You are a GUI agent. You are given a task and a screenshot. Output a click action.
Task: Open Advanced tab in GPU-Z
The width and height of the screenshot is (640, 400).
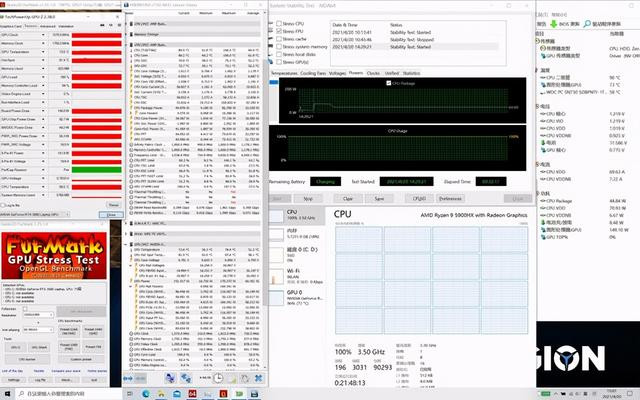tap(48, 26)
